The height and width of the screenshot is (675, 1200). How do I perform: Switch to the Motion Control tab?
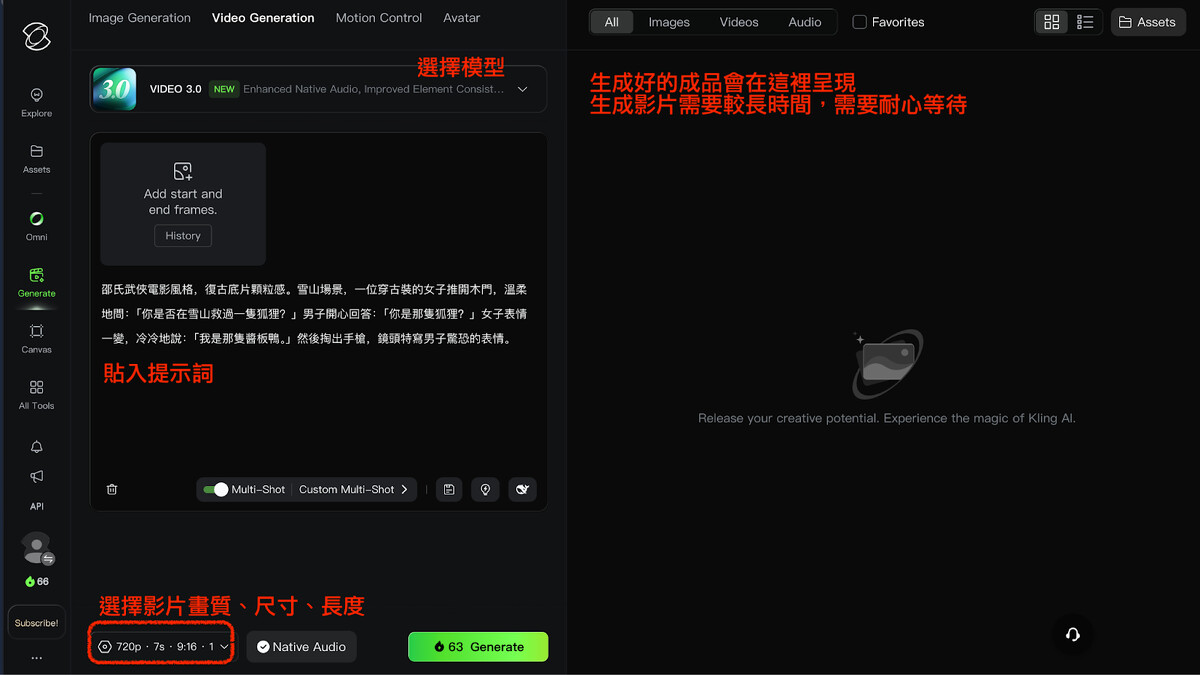[x=378, y=18]
